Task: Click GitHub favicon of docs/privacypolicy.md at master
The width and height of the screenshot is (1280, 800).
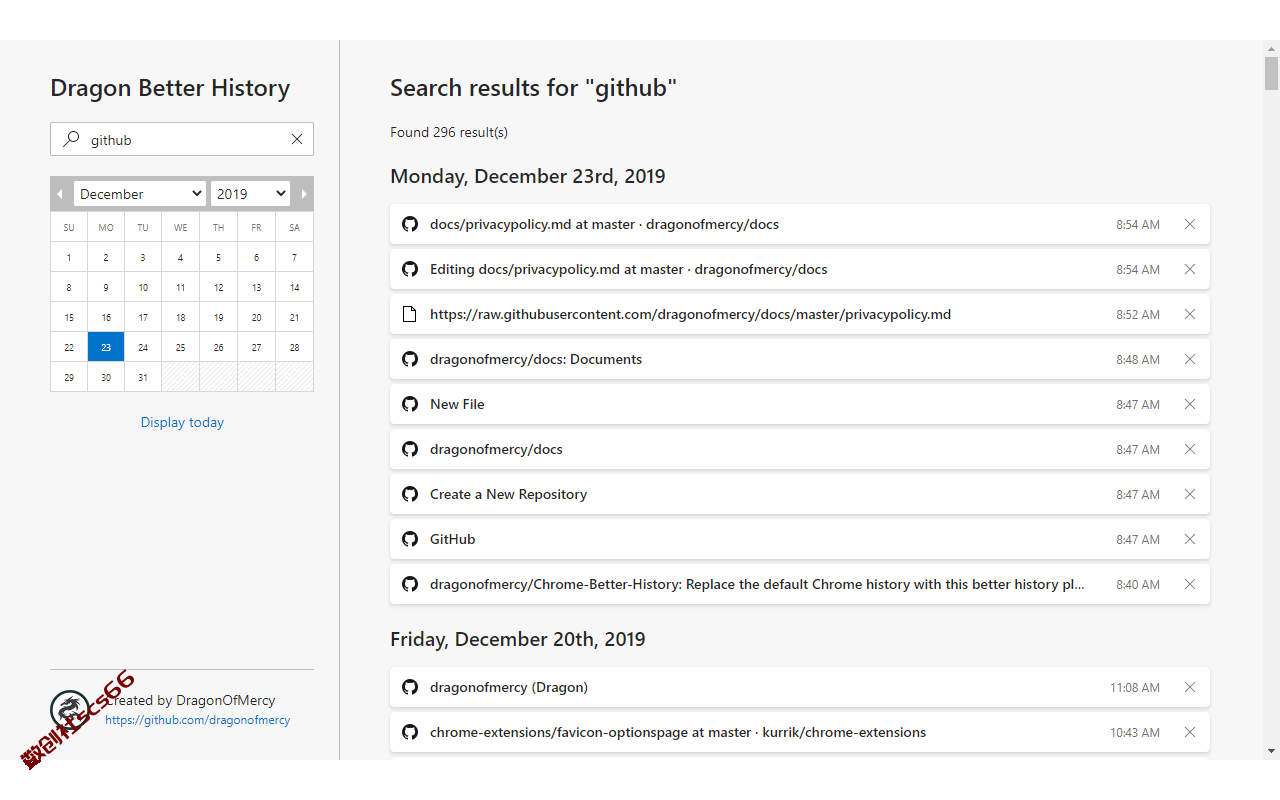Action: pyautogui.click(x=410, y=224)
